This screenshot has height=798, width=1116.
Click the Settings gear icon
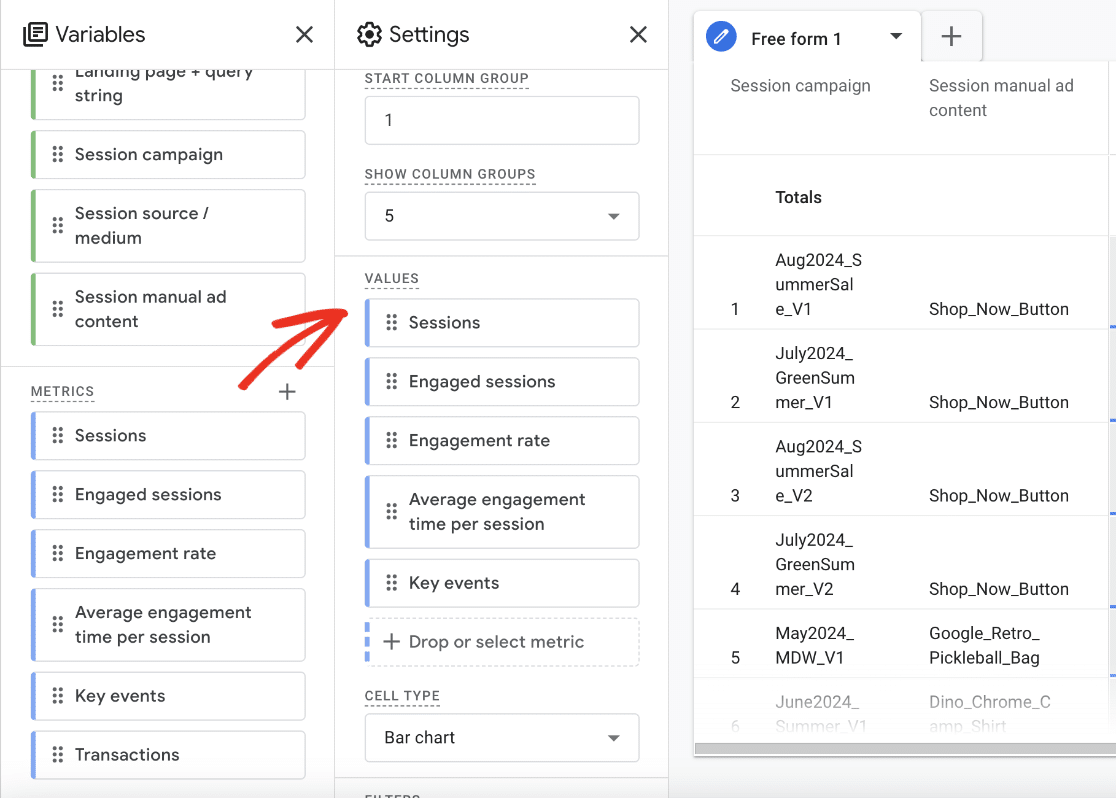click(369, 34)
